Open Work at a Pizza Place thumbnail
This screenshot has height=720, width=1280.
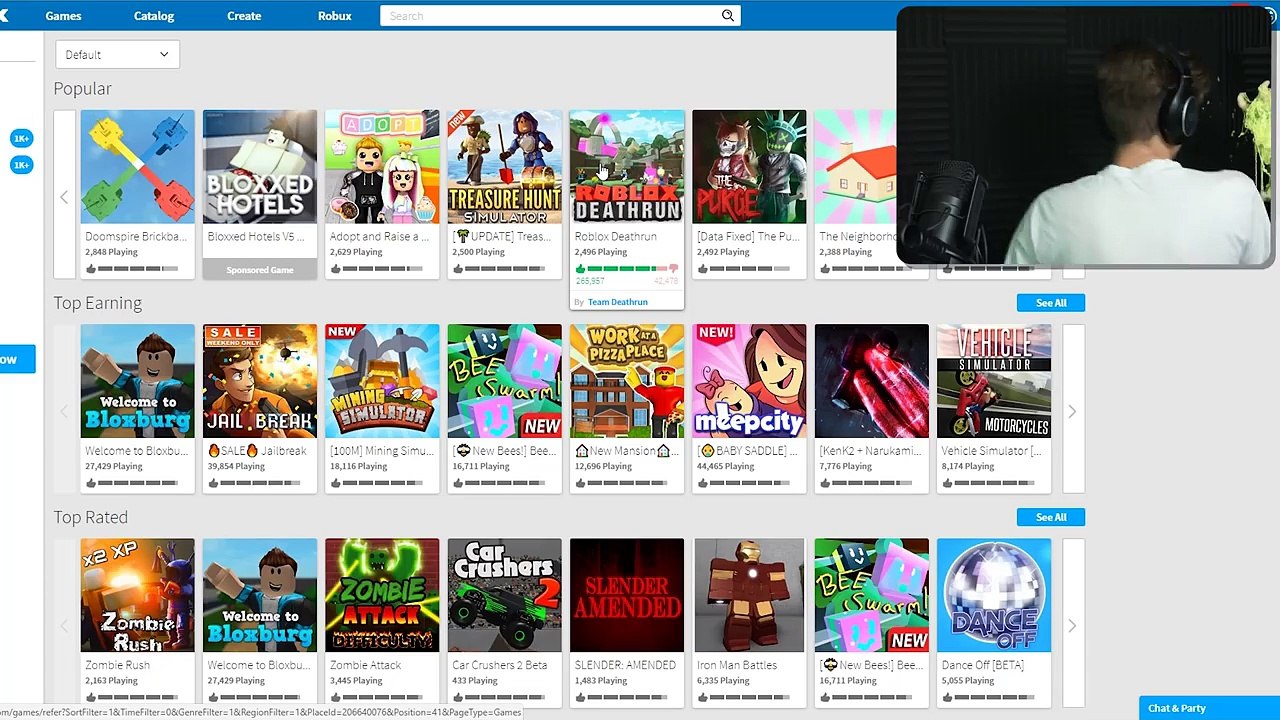pyautogui.click(x=627, y=381)
